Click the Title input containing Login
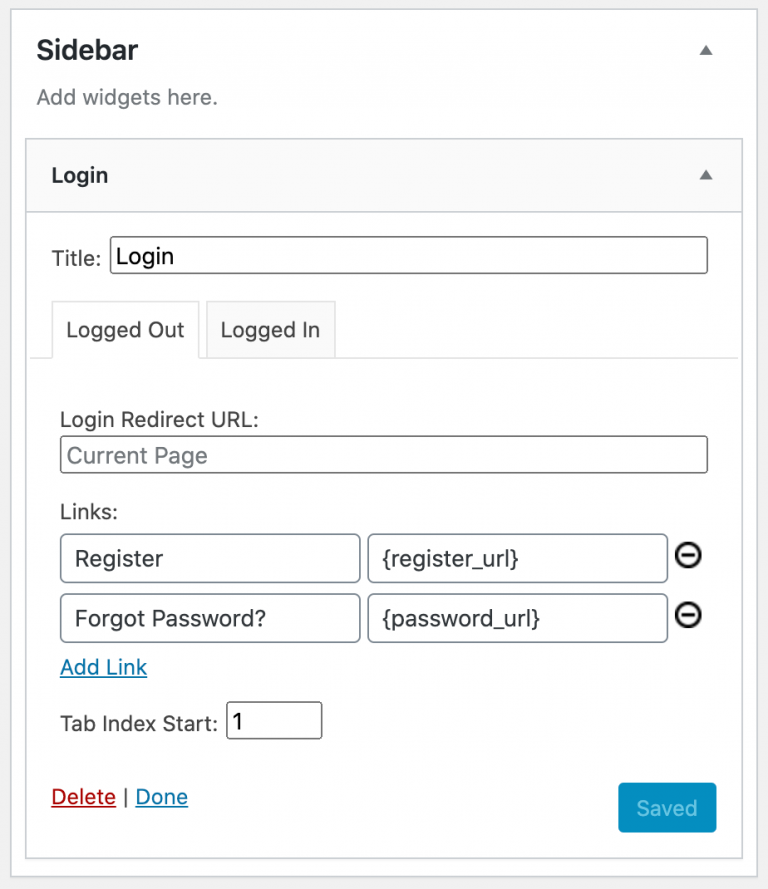The width and height of the screenshot is (768, 889). 408,255
